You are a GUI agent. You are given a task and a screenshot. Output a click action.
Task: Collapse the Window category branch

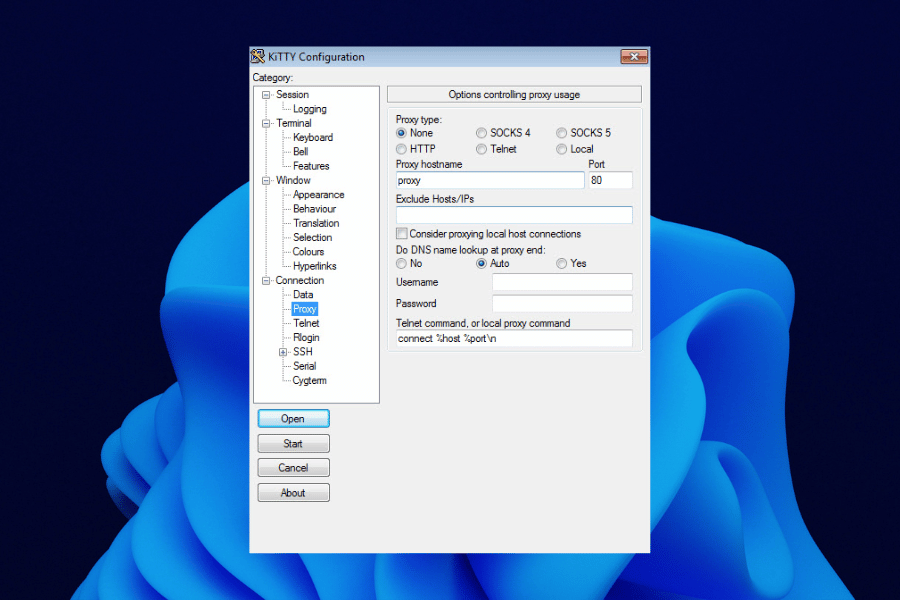click(x=264, y=180)
